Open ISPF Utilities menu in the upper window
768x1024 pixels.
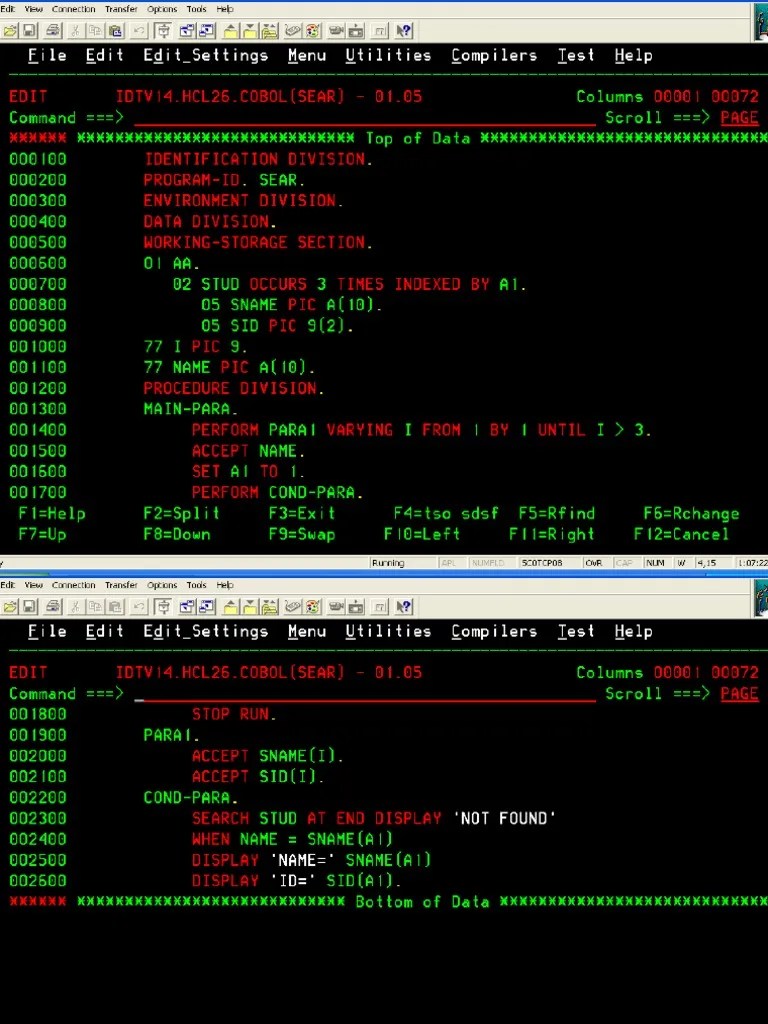388,56
